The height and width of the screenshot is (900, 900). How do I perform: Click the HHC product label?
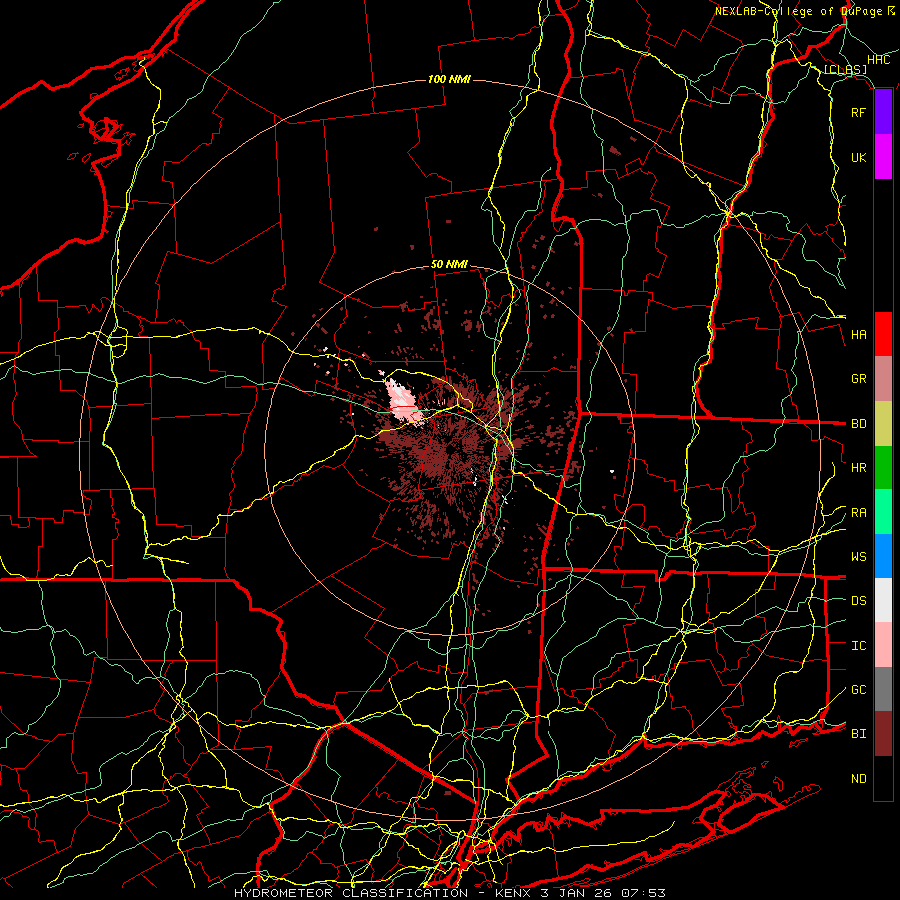[x=878, y=60]
